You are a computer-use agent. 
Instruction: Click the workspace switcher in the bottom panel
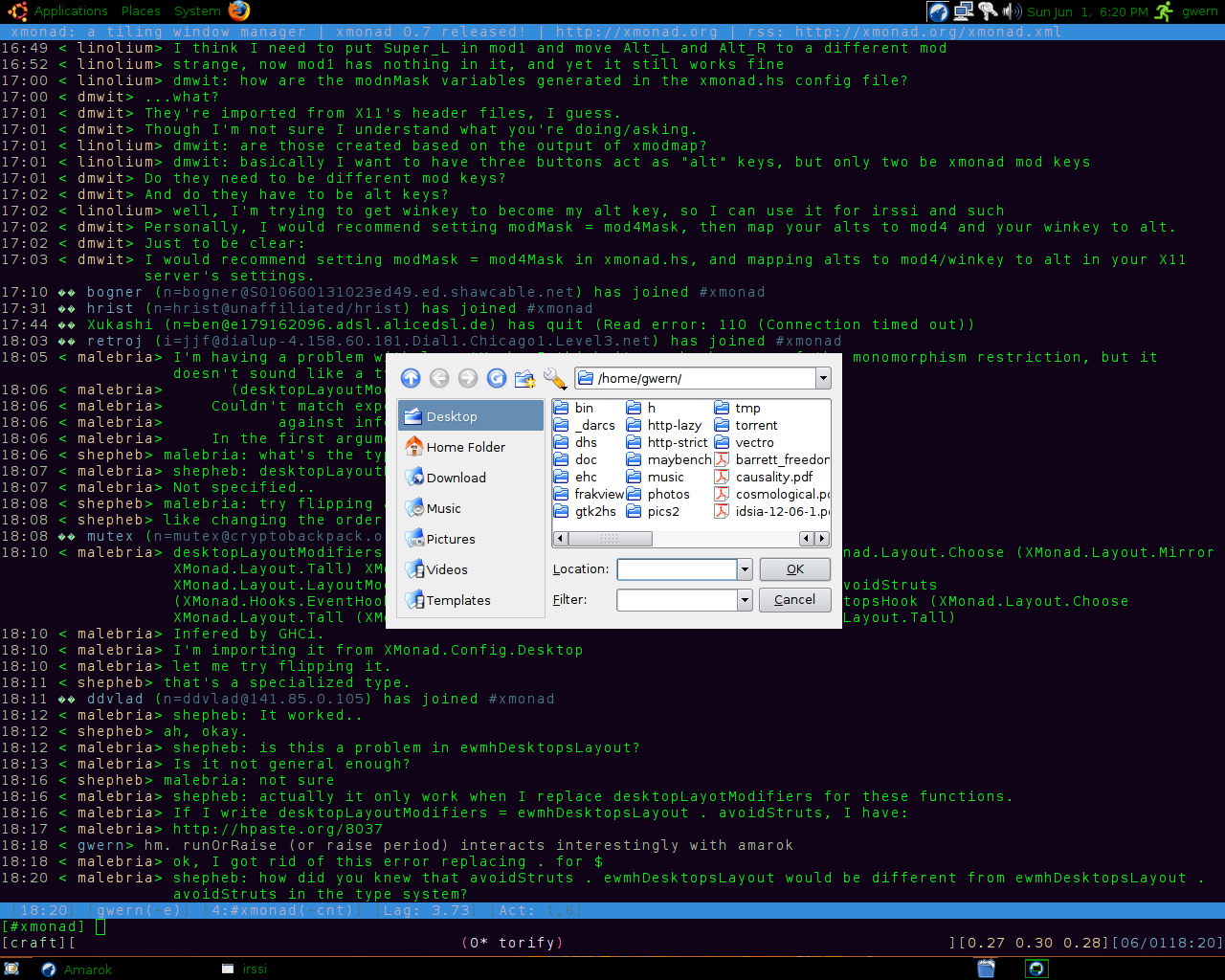1036,969
